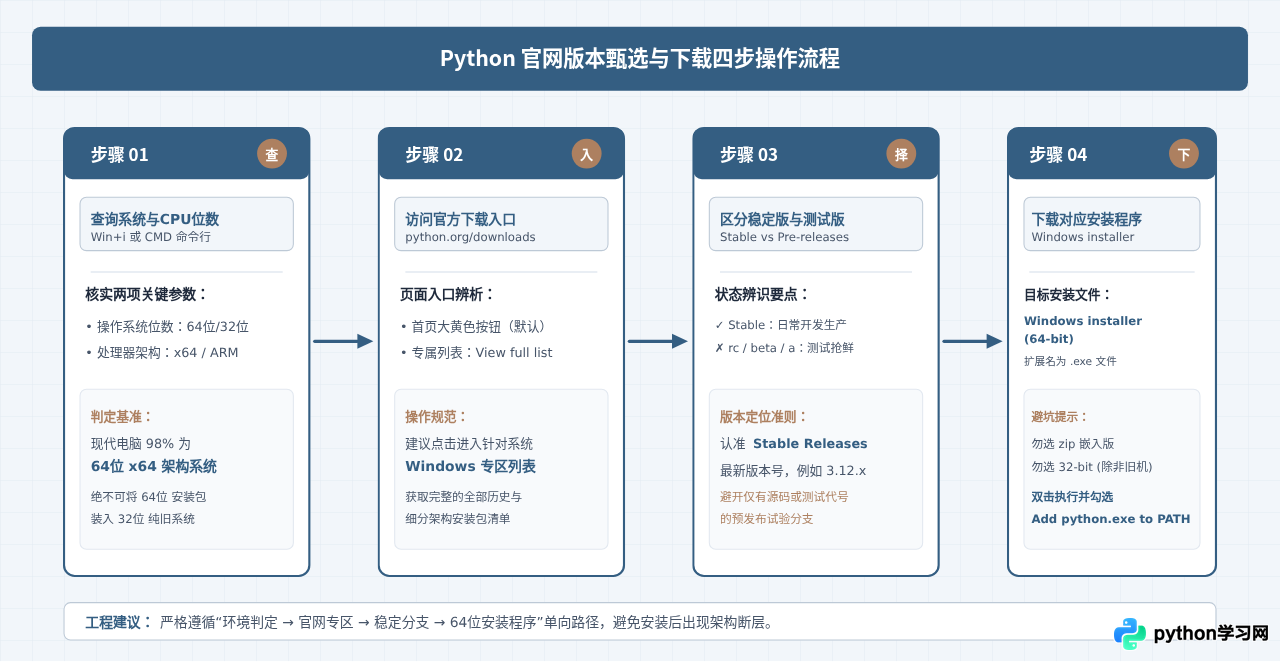Click the 版本定位准则 label
Screen dimensions: 1280x662
tap(764, 416)
